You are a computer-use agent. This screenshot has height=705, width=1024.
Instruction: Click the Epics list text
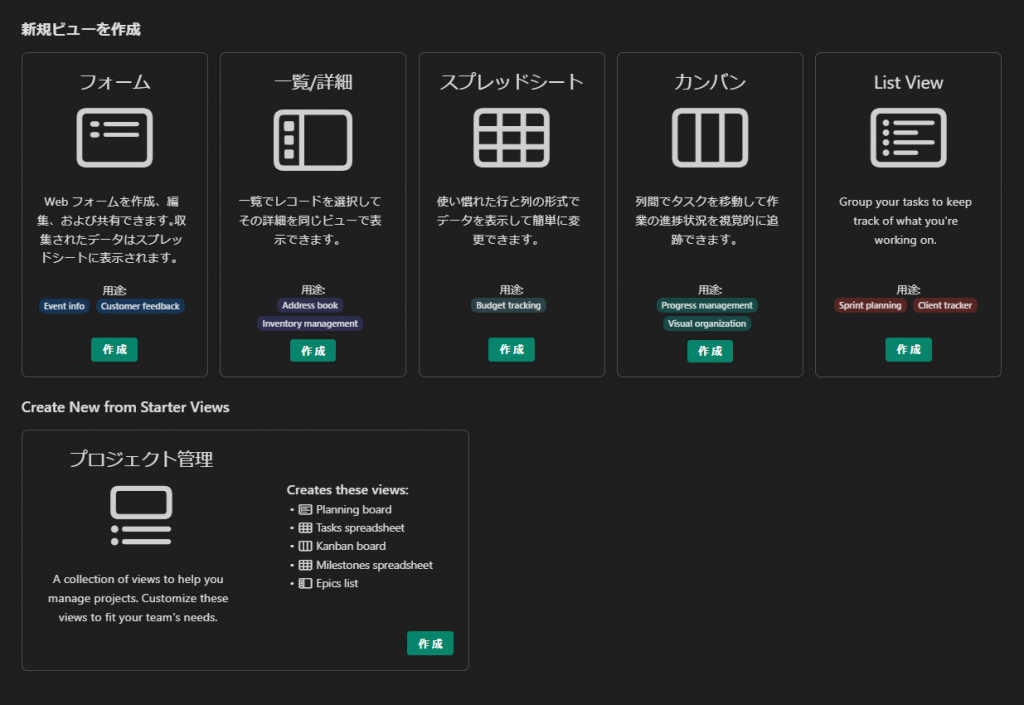tap(337, 584)
